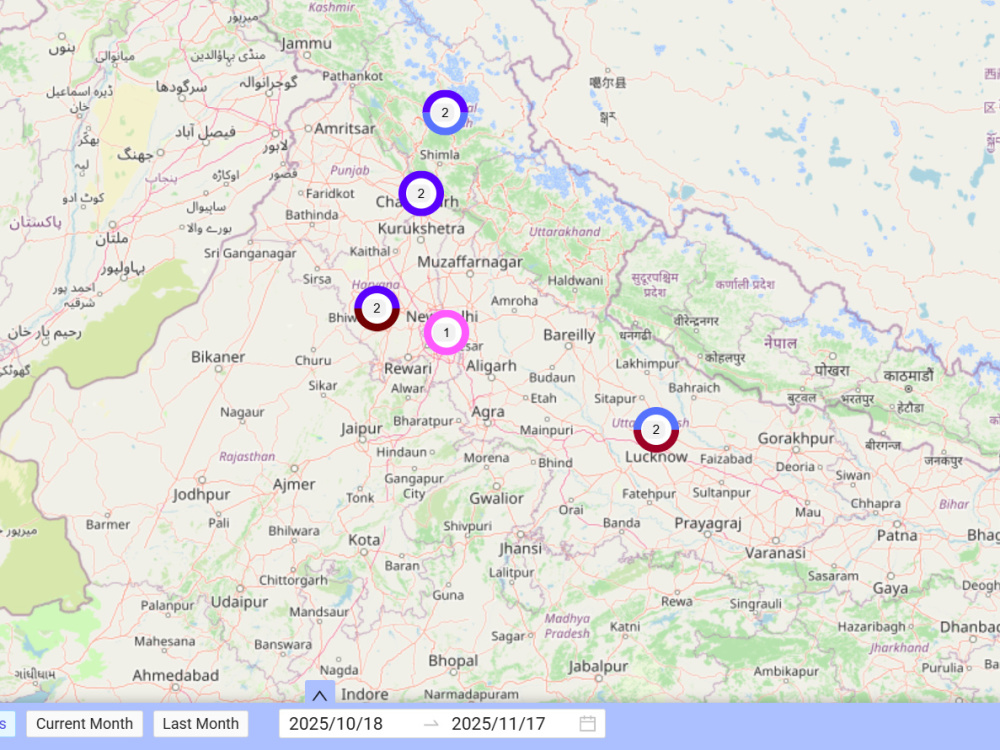Click the cluster marker over Chandigarh
This screenshot has width=1000, height=750.
coord(421,193)
